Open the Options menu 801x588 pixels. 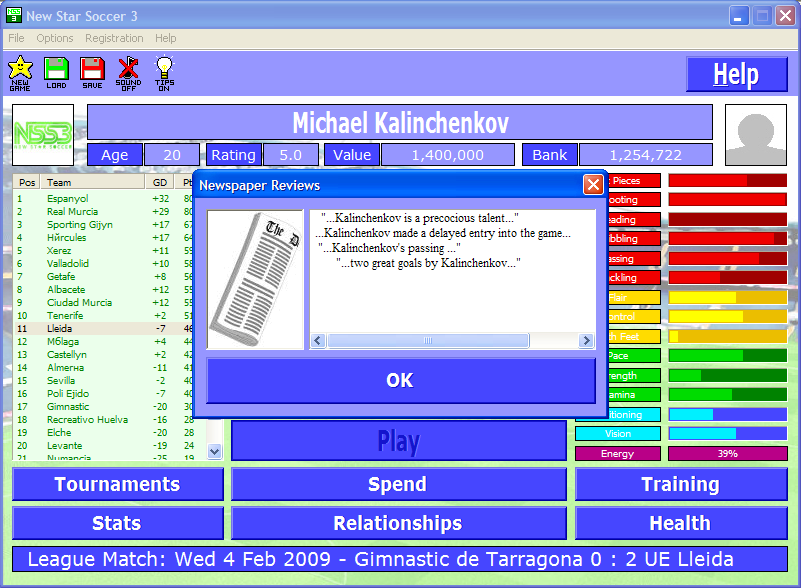(55, 38)
